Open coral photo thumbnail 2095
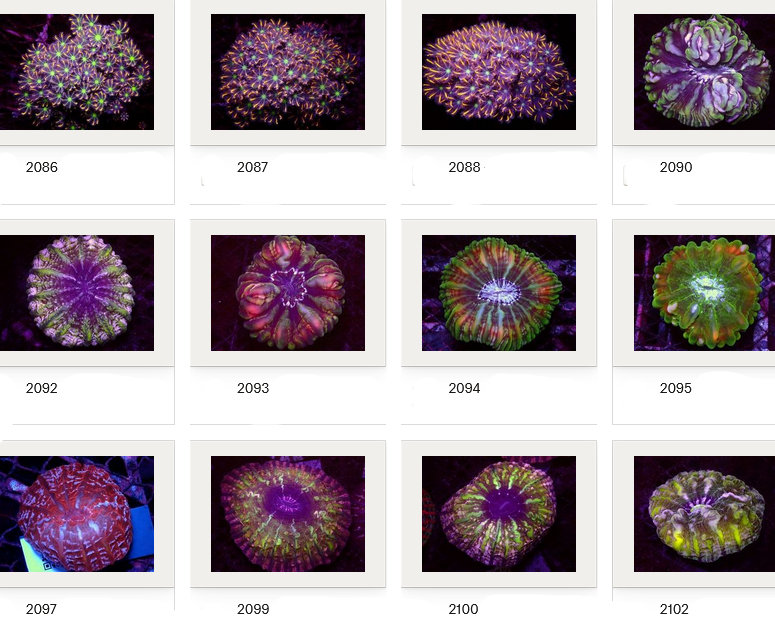This screenshot has width=775, height=625. (x=704, y=292)
